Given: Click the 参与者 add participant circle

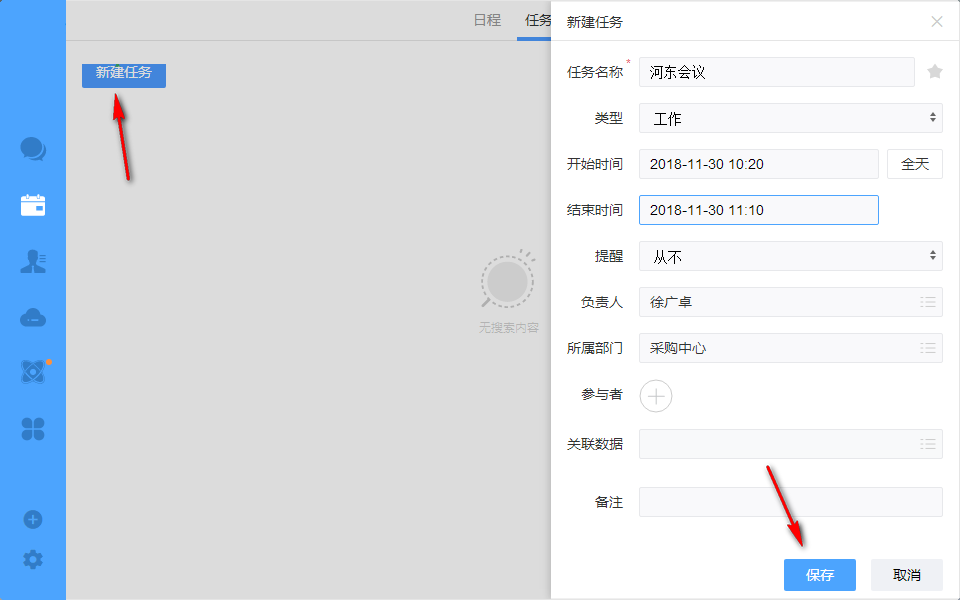Looking at the screenshot, I should click(656, 396).
